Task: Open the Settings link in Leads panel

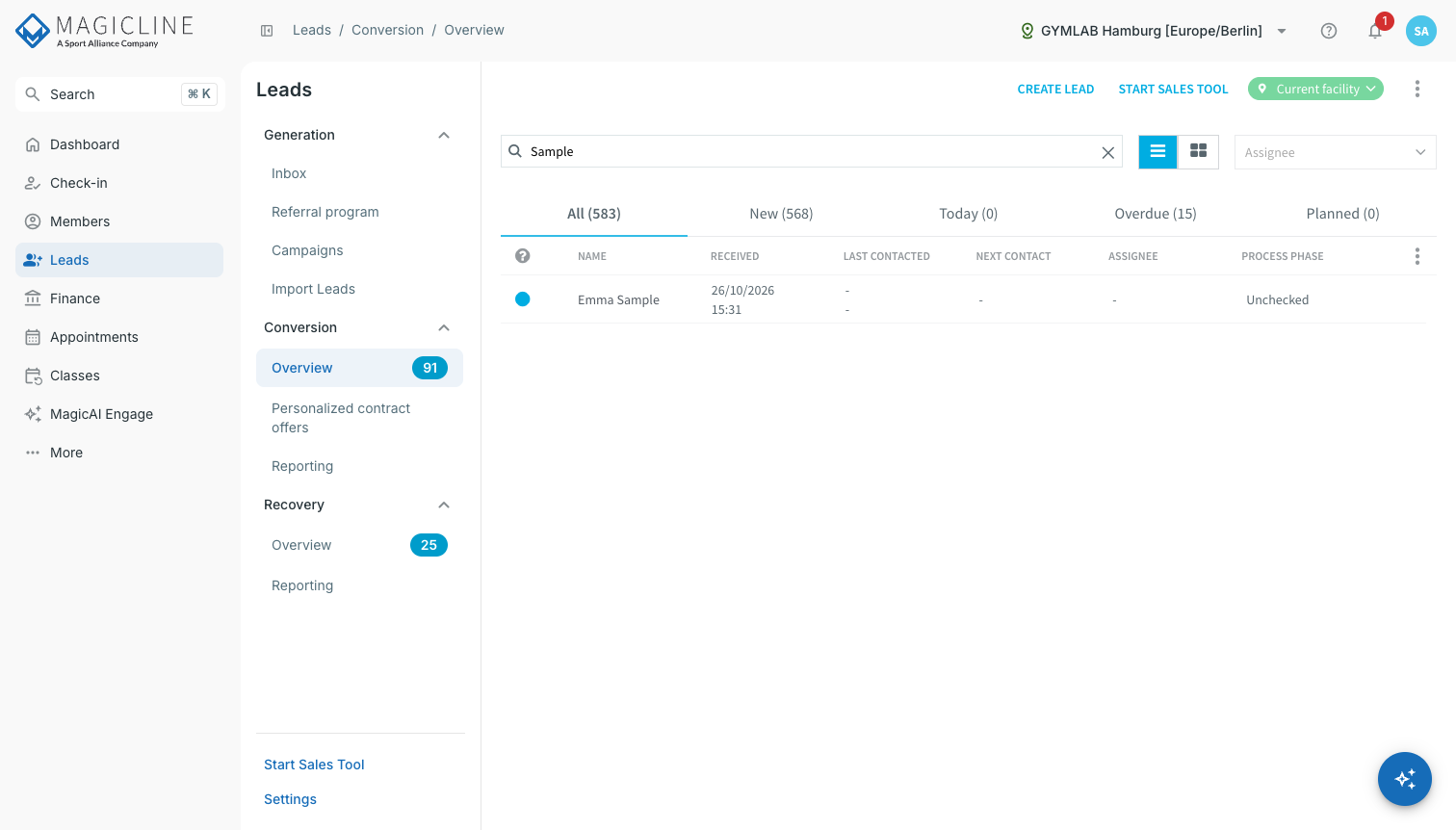Action: 290,799
